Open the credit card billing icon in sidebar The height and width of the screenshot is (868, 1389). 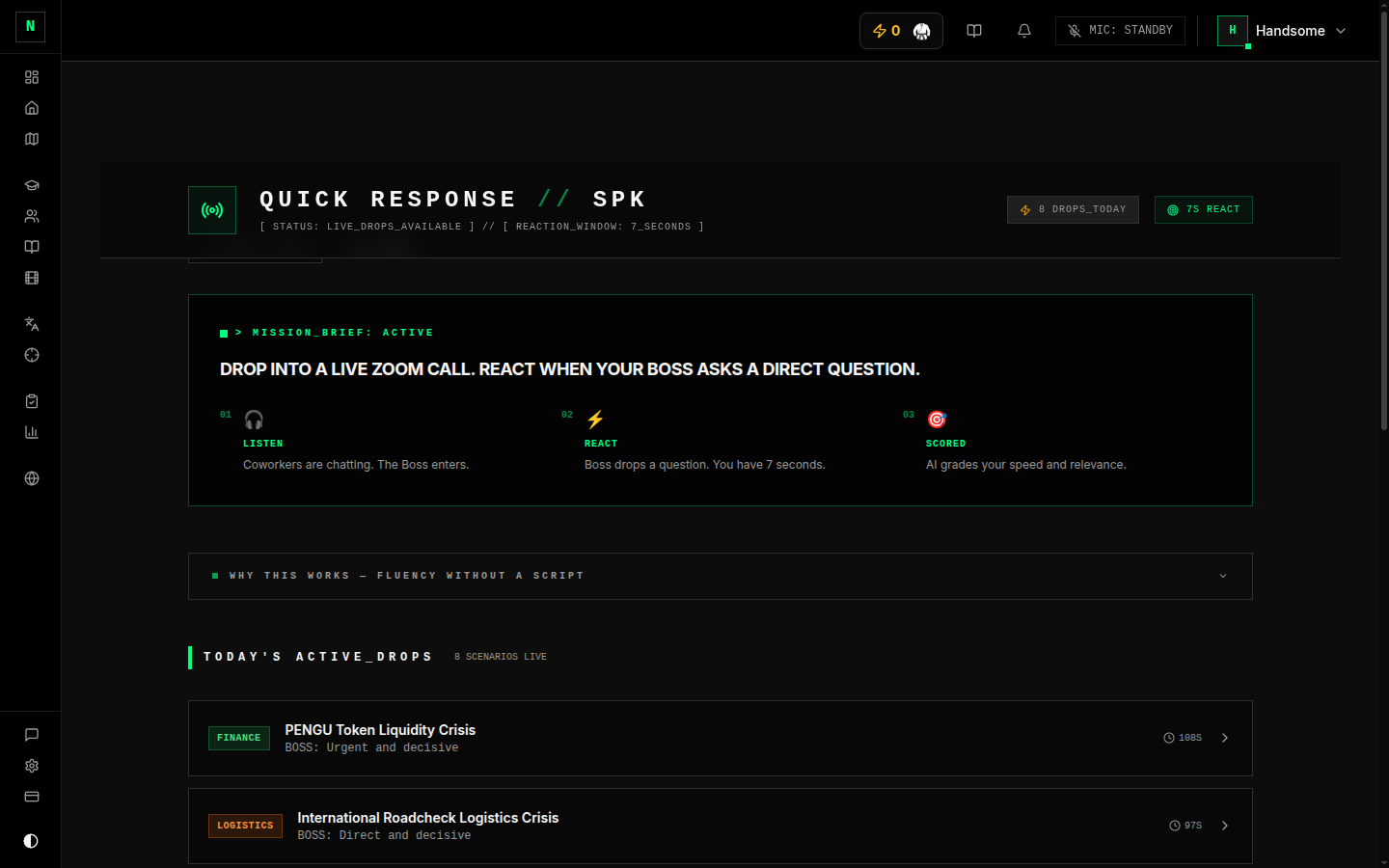coord(32,797)
